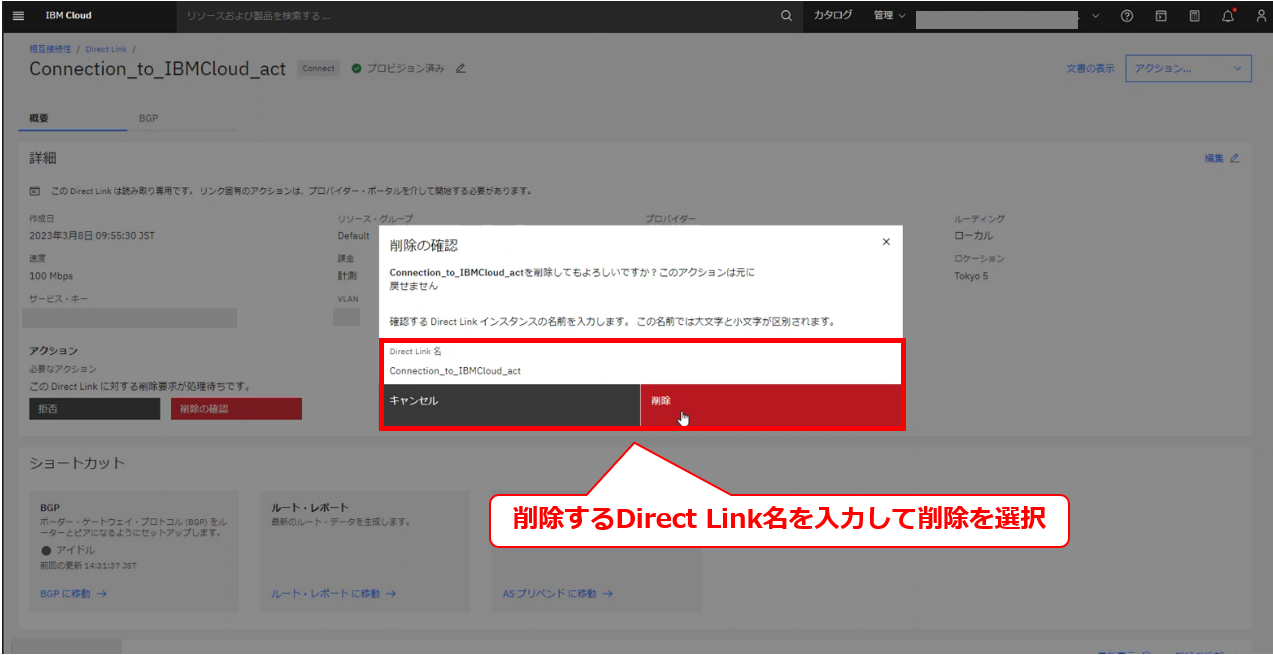Viewport: 1273px width, 655px height.
Task: Switch to the BGP tab
Action: pos(148,118)
